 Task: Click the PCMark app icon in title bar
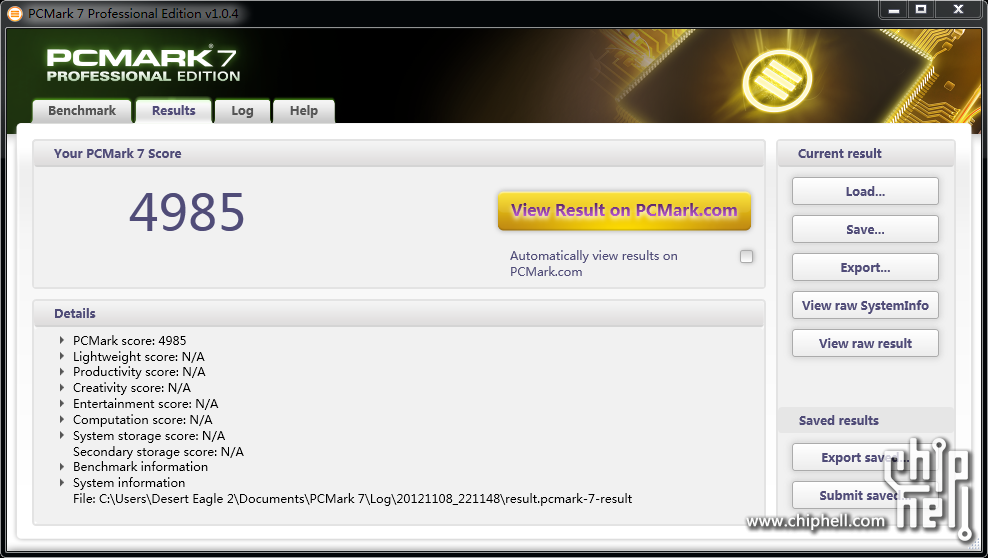click(x=14, y=13)
